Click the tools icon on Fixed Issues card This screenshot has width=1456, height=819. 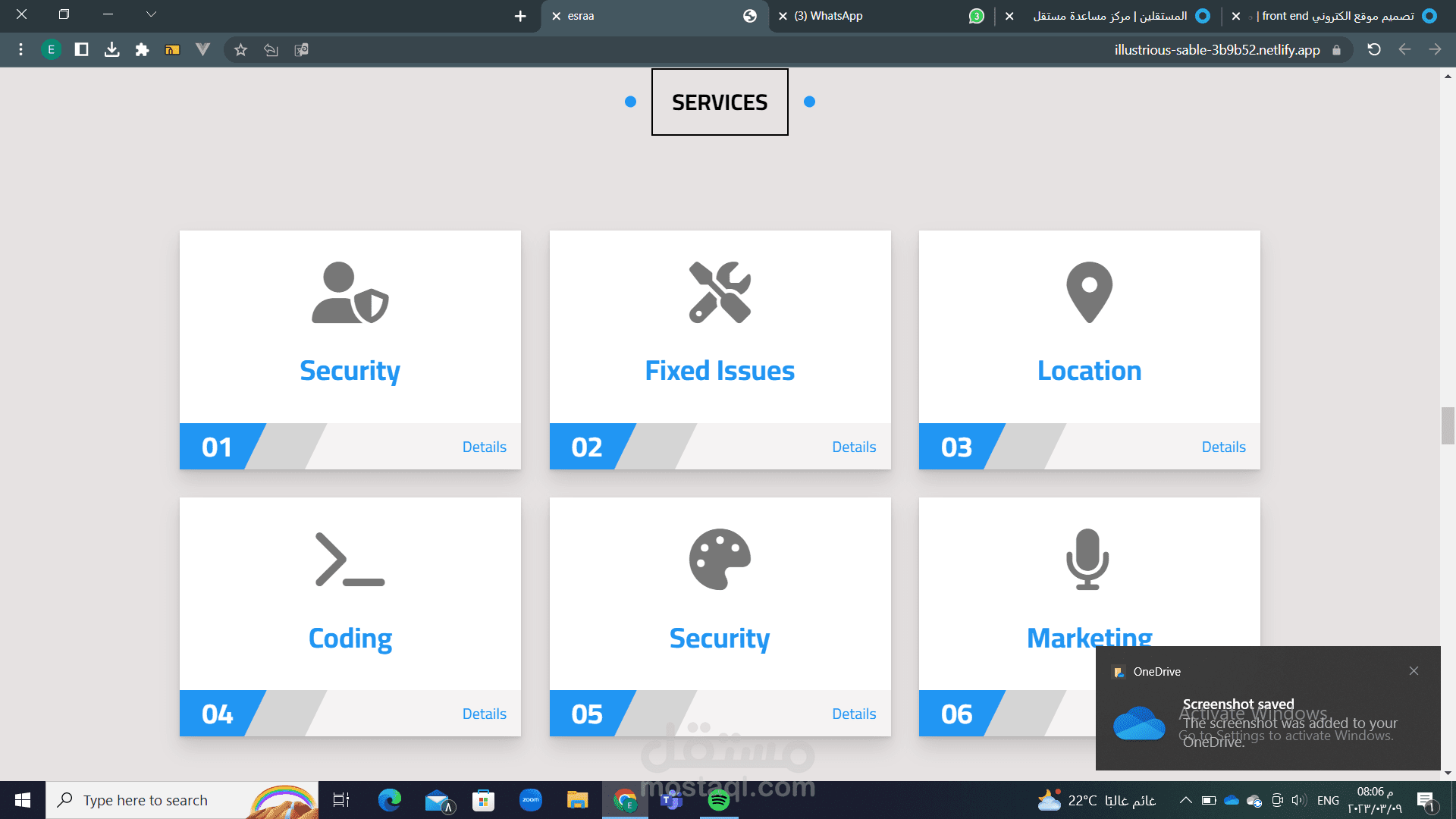(x=720, y=293)
